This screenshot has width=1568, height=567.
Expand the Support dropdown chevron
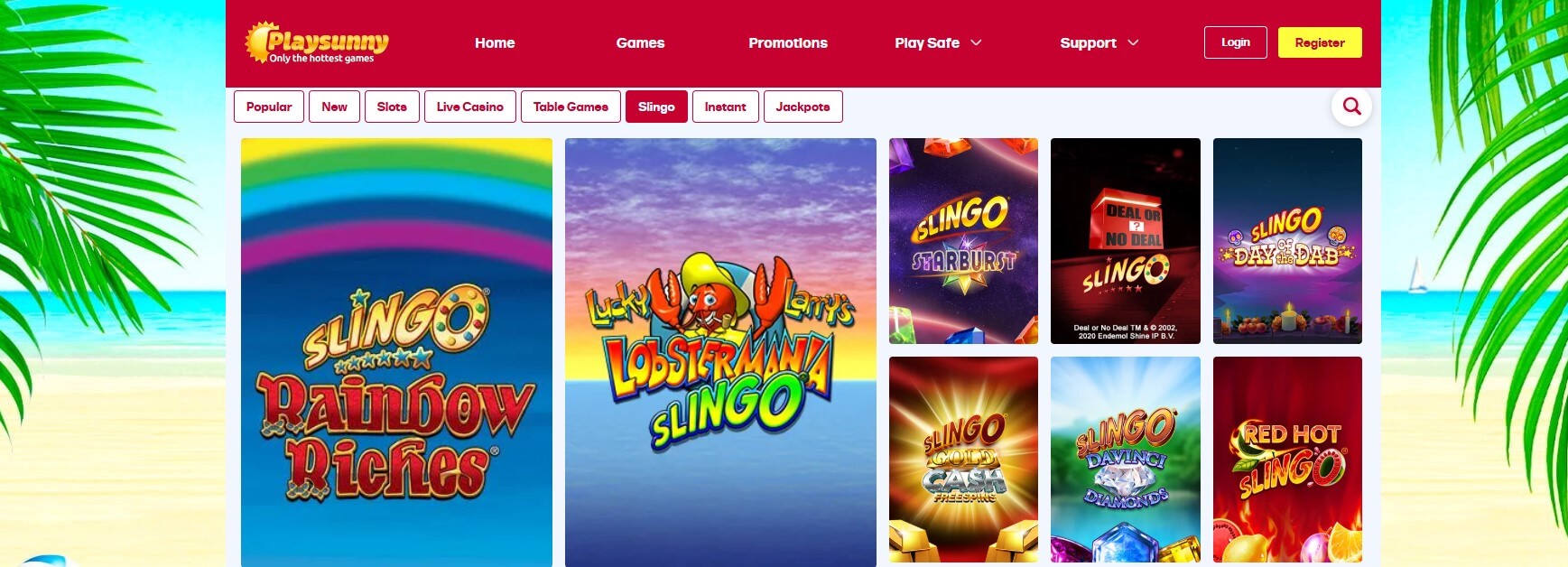1133,42
